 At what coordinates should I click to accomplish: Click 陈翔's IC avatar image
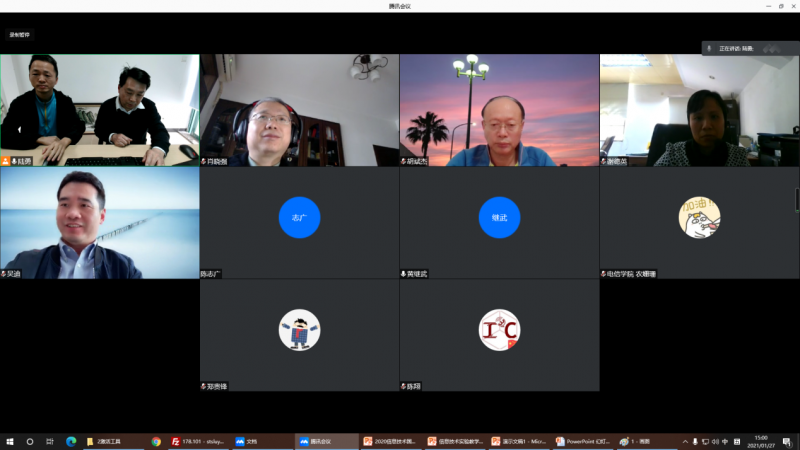click(x=499, y=329)
